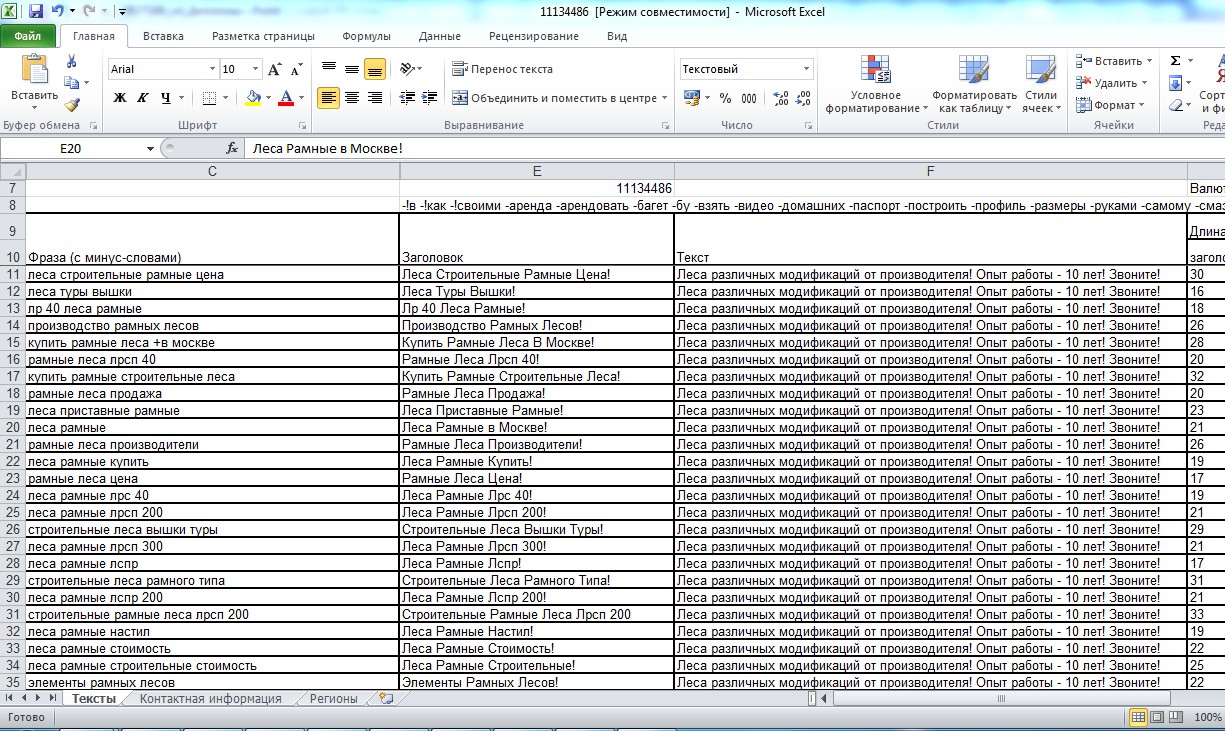Open Шрифт dialog launcher
The height and width of the screenshot is (731, 1225).
303,126
